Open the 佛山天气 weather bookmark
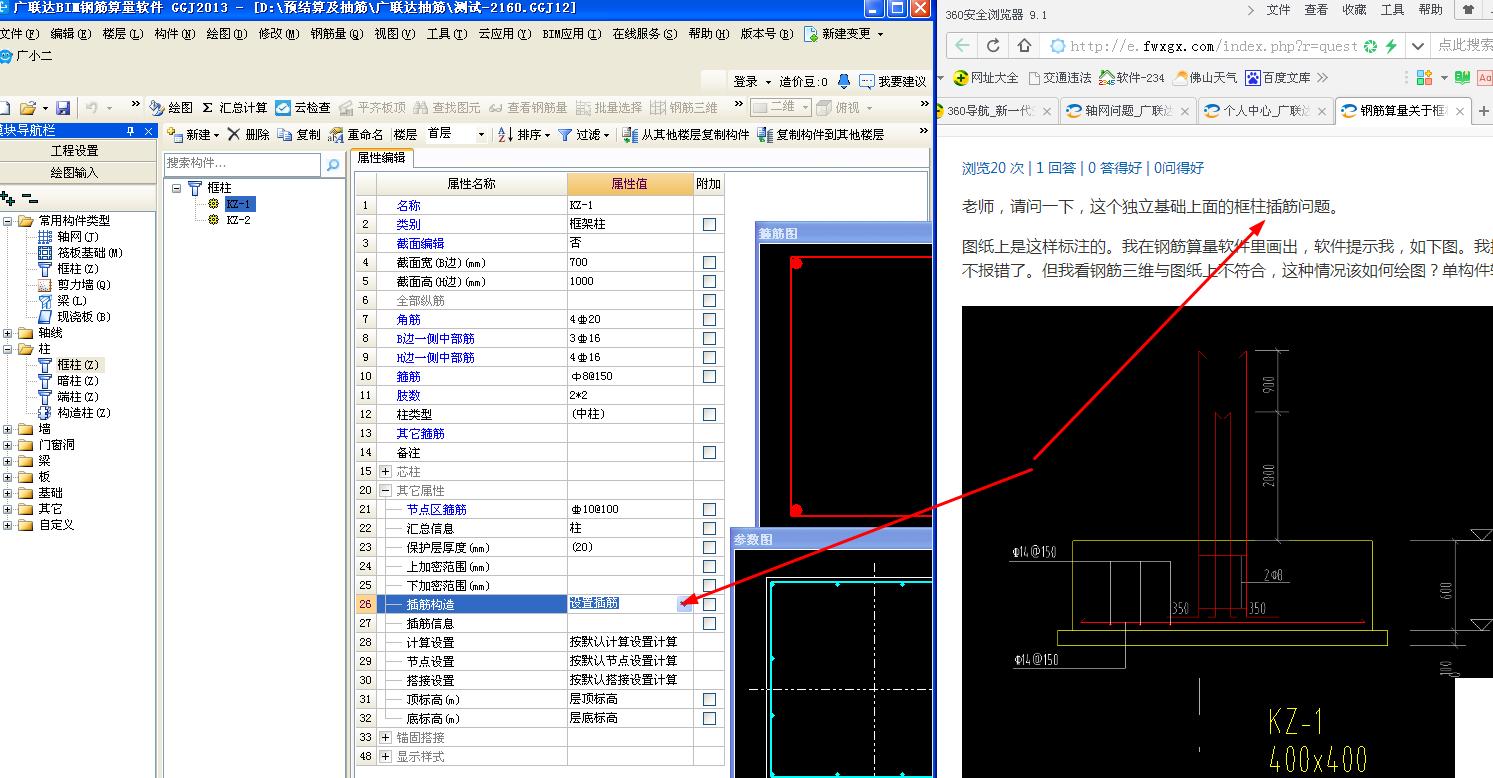Screen dimensions: 1493x778 tap(1205, 77)
